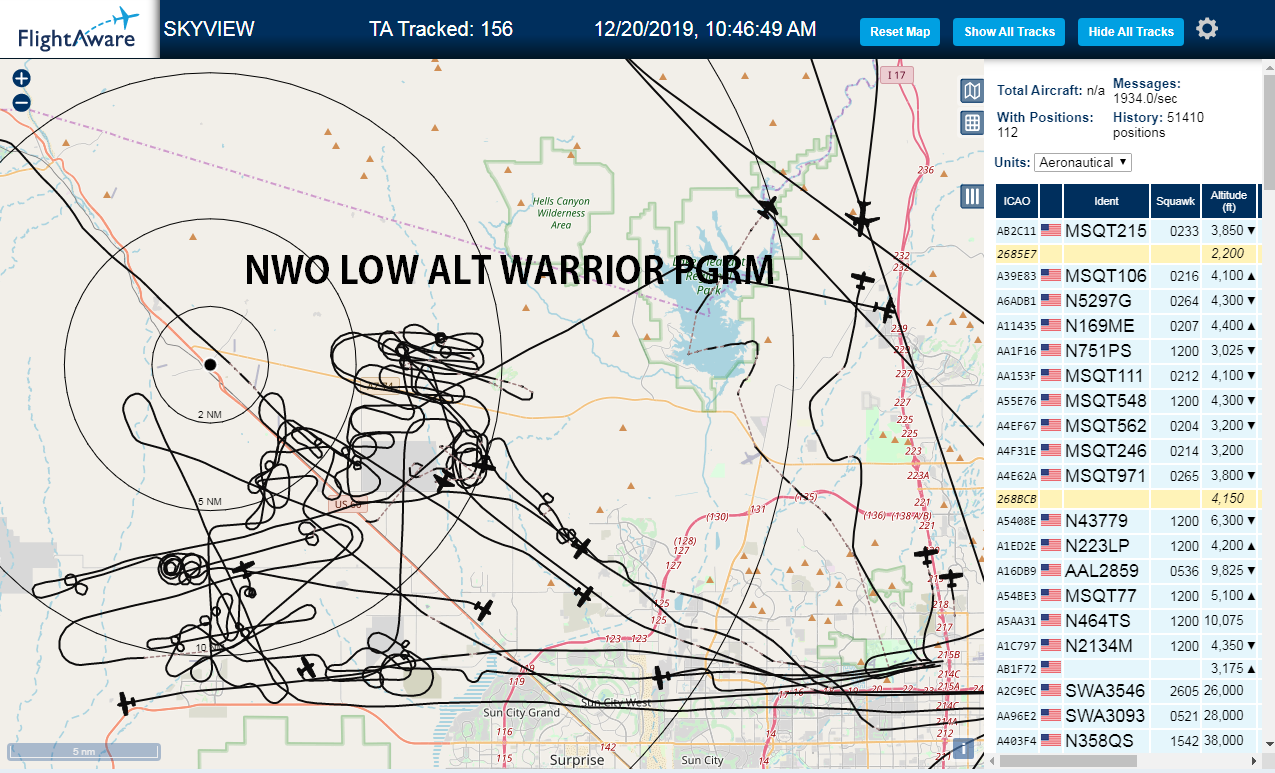Click the FlightAware logo
1275x773 pixels.
78,29
